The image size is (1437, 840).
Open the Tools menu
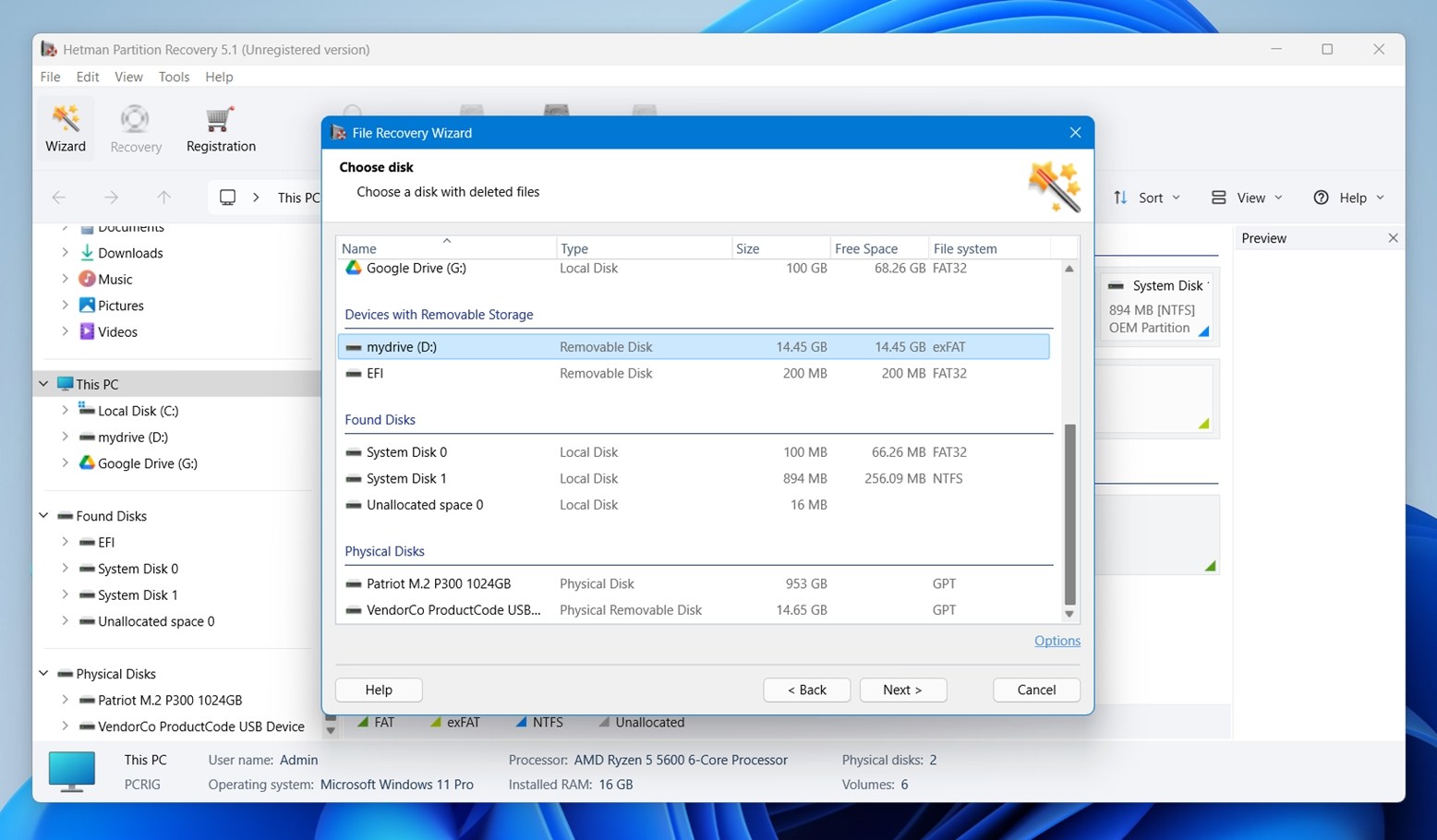click(x=174, y=77)
